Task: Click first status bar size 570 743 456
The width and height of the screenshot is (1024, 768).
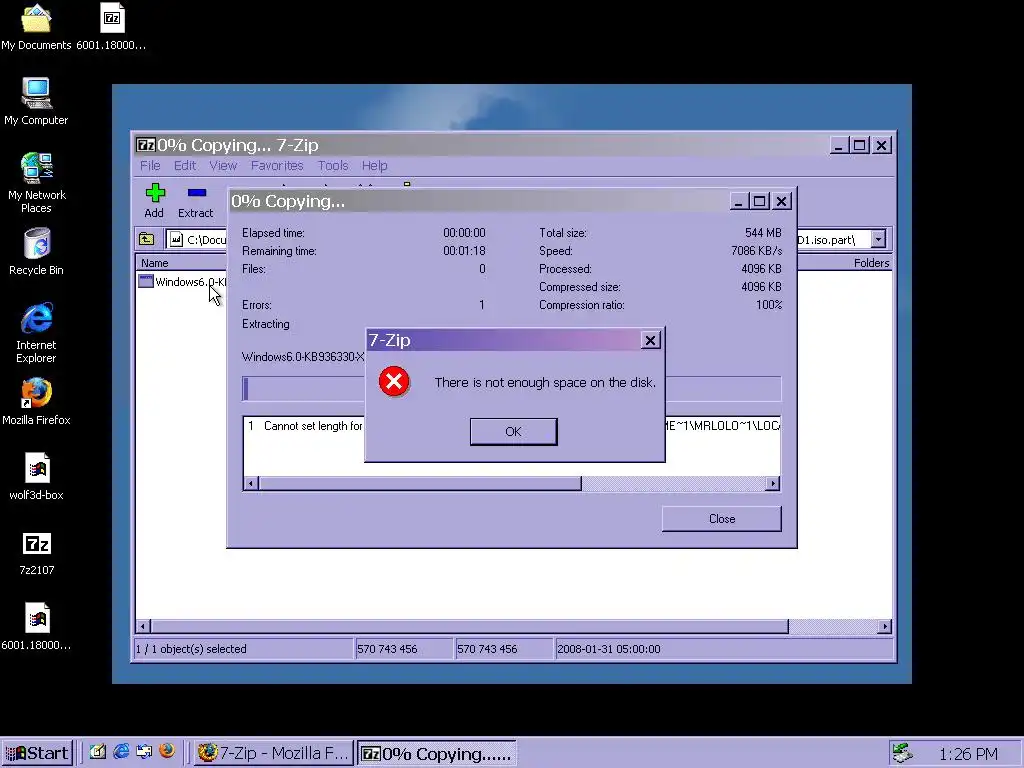Action: [387, 649]
